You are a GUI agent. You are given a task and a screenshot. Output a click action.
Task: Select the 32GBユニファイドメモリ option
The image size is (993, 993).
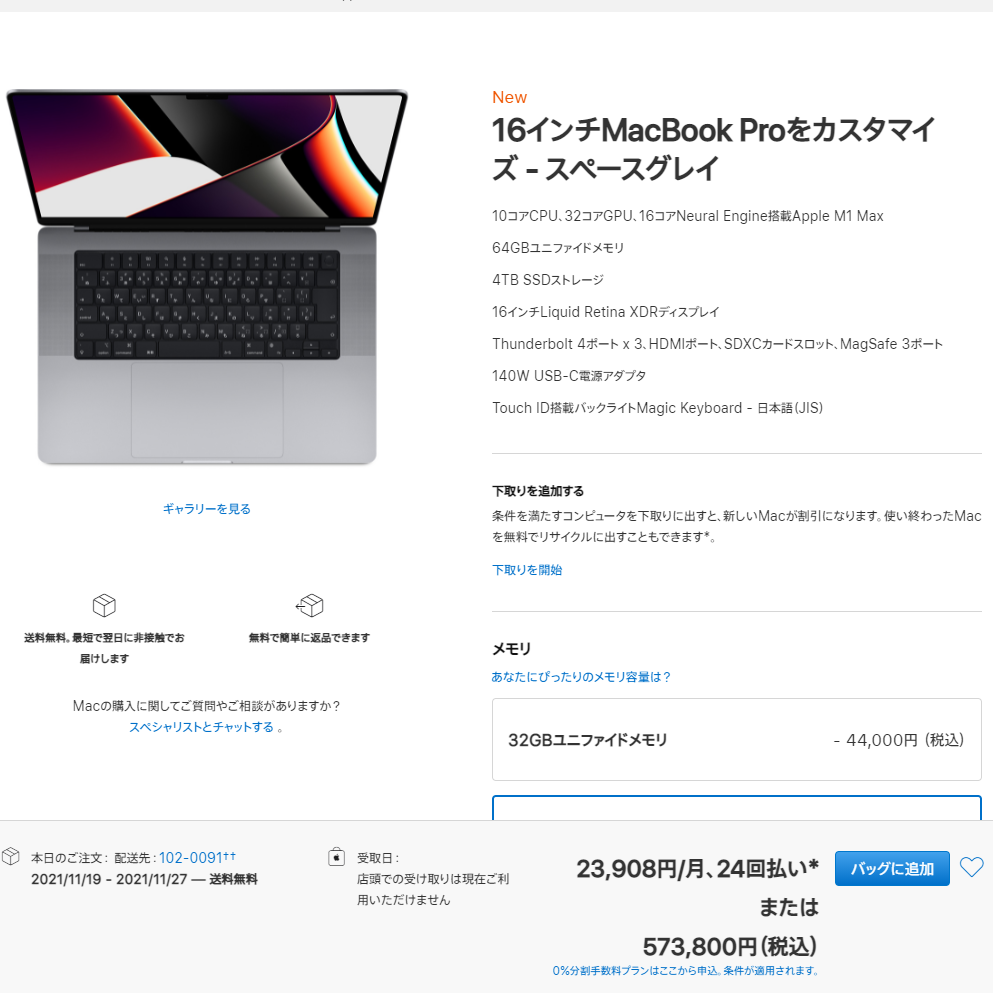(x=737, y=740)
